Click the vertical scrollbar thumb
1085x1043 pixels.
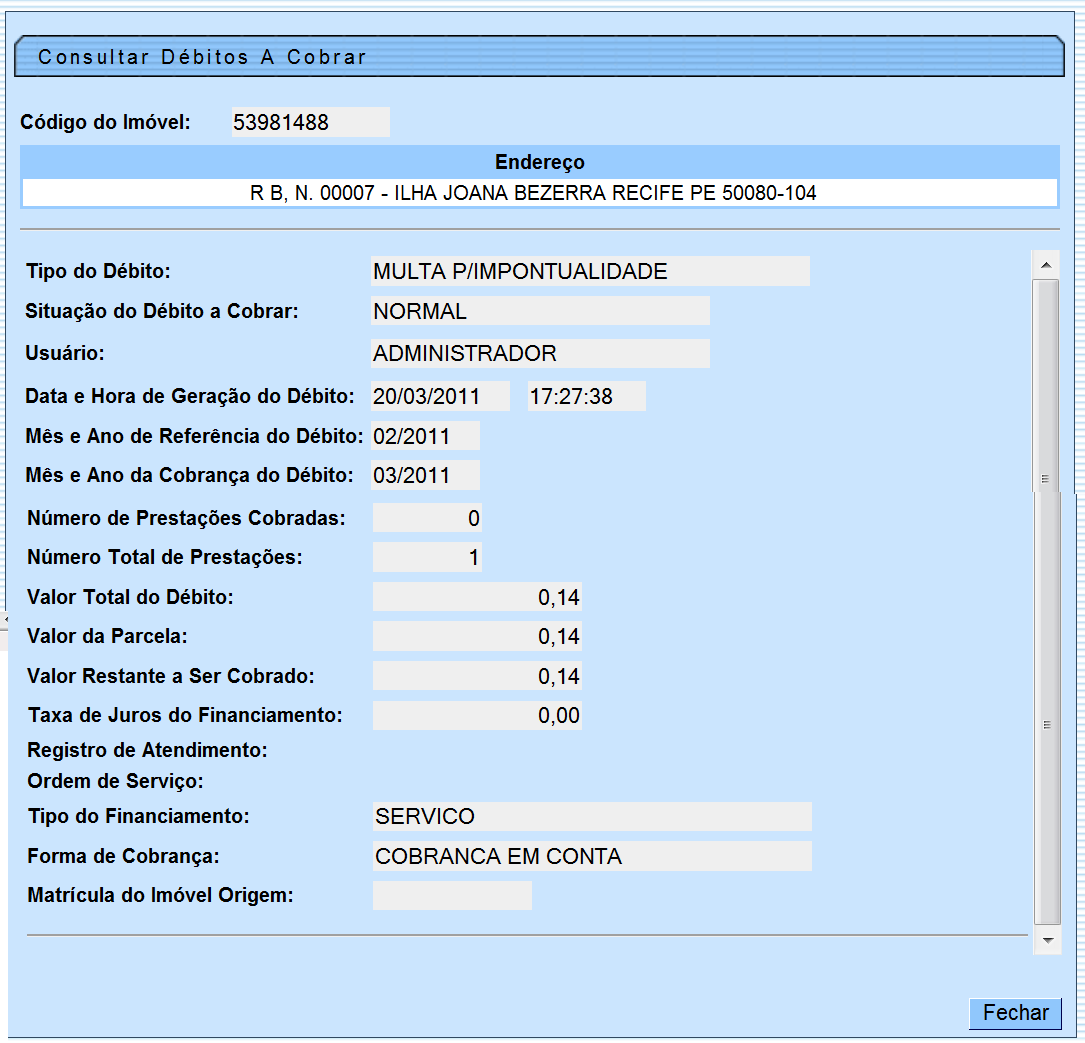(1046, 600)
